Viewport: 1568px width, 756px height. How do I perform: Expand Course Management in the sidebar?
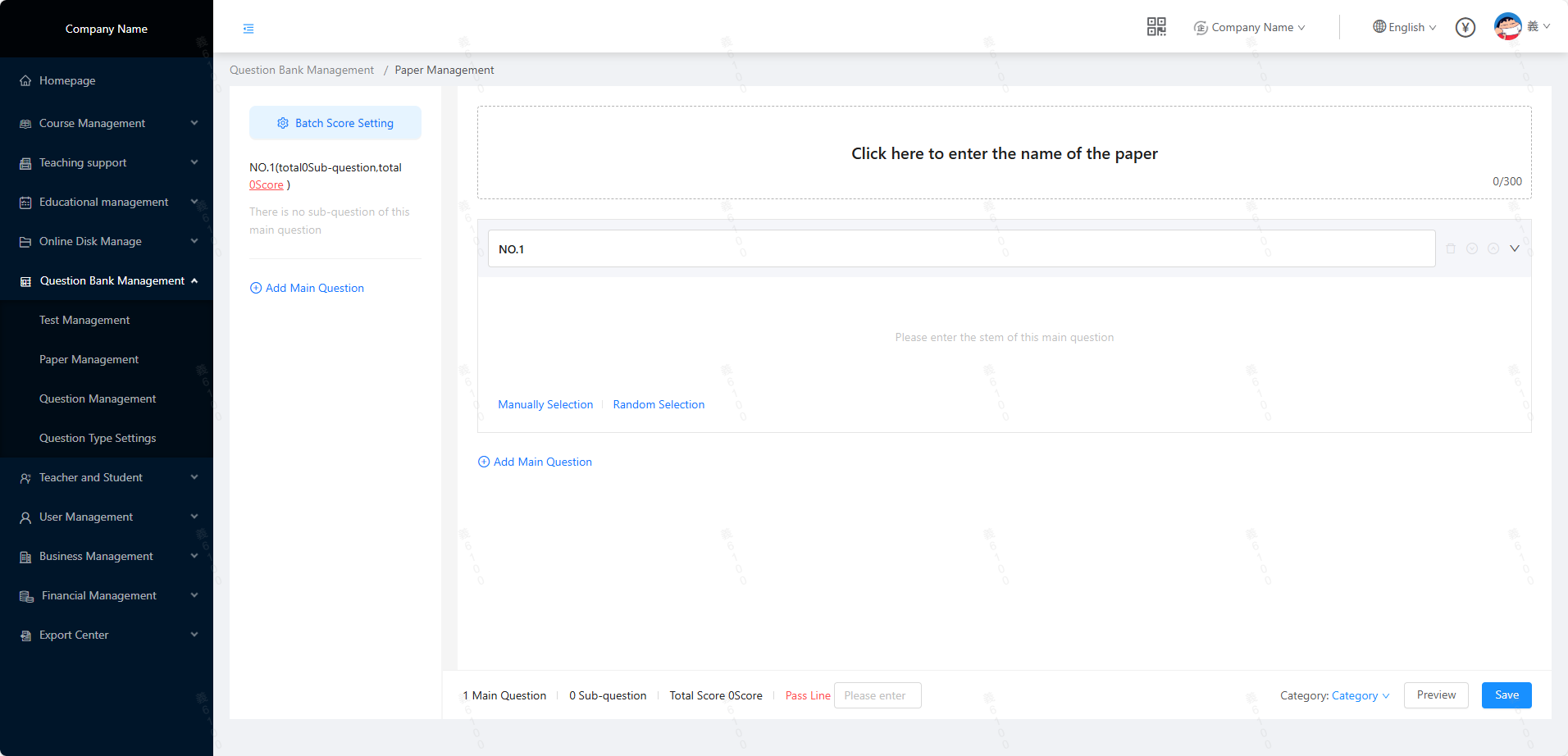107,123
